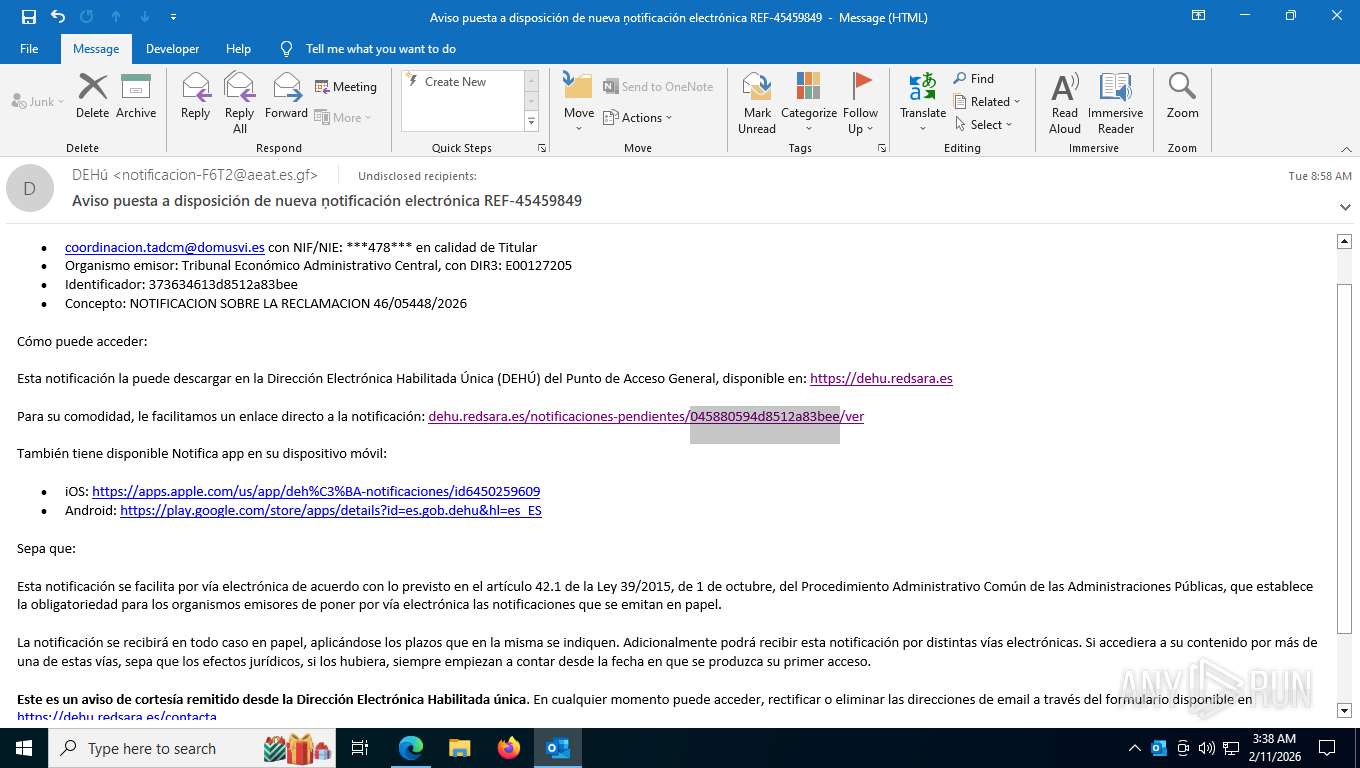The height and width of the screenshot is (768, 1360).
Task: Reply All to the message
Action: (240, 102)
